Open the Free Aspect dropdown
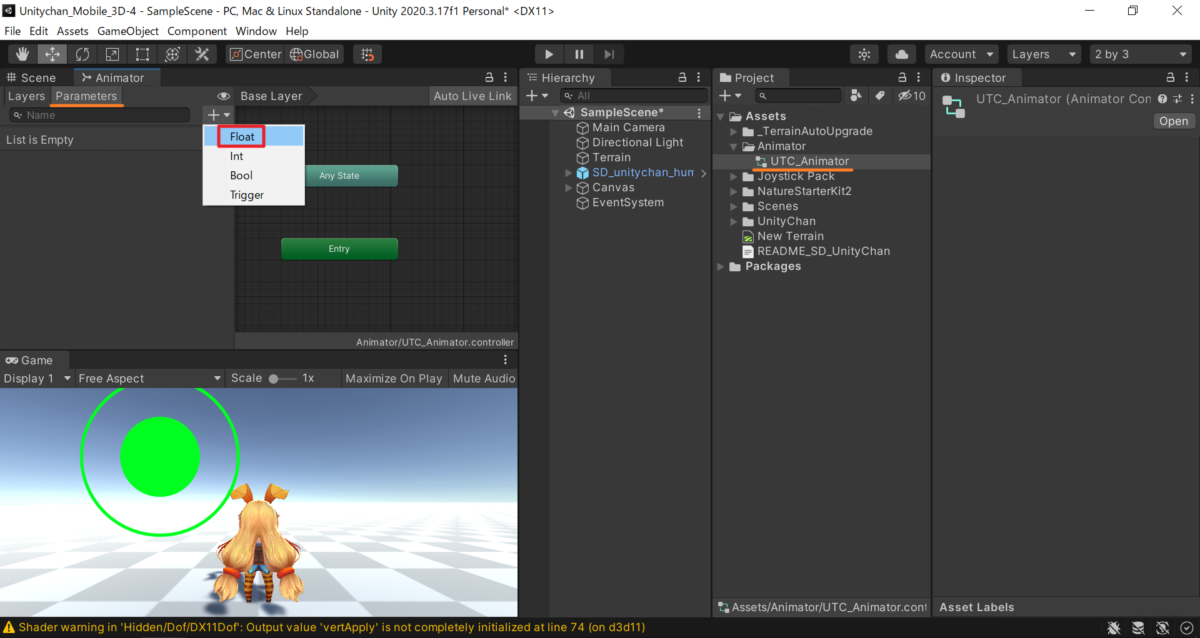 click(x=150, y=378)
